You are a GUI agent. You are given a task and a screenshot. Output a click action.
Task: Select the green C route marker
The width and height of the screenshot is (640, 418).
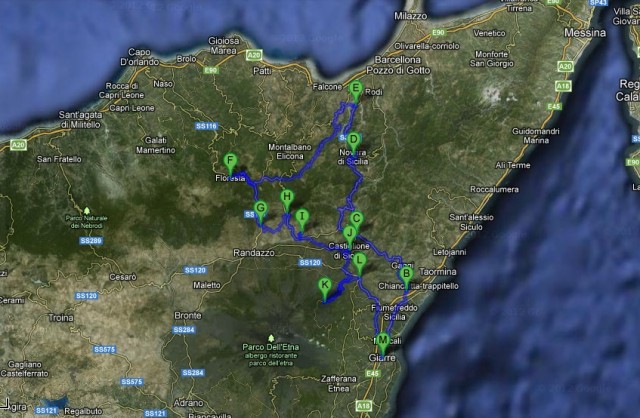pyautogui.click(x=355, y=219)
